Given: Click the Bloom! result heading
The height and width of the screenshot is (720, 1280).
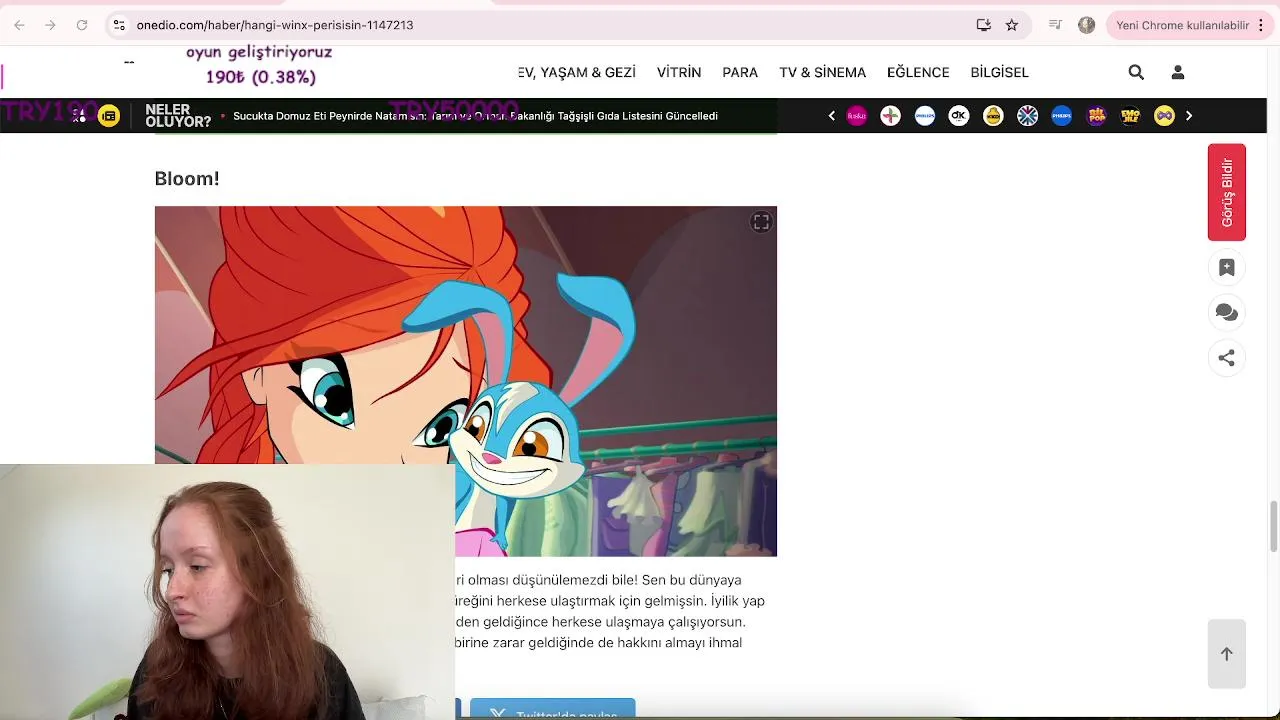Looking at the screenshot, I should 187,179.
